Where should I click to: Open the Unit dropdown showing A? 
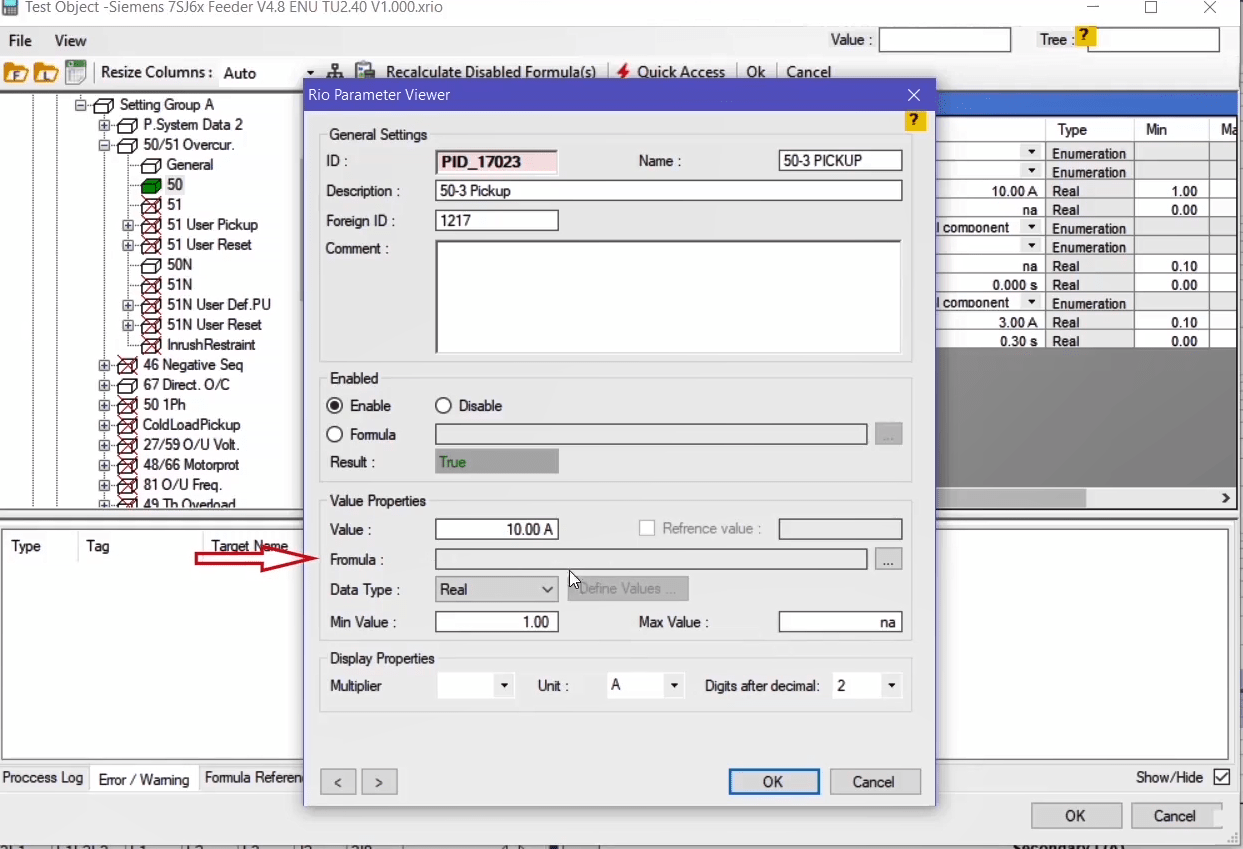644,686
